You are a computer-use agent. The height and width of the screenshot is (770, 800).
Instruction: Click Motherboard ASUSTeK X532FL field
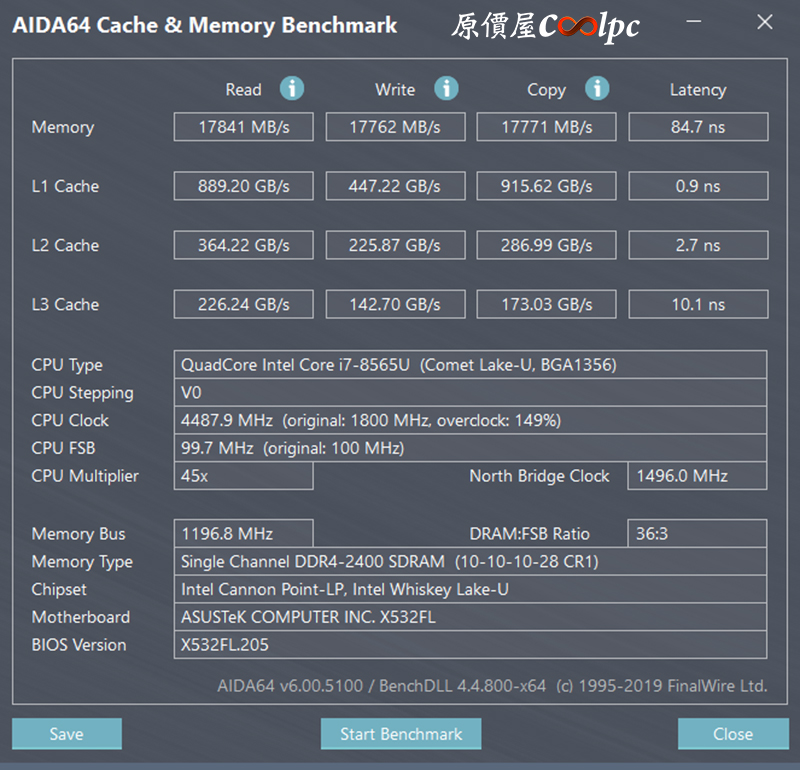470,617
